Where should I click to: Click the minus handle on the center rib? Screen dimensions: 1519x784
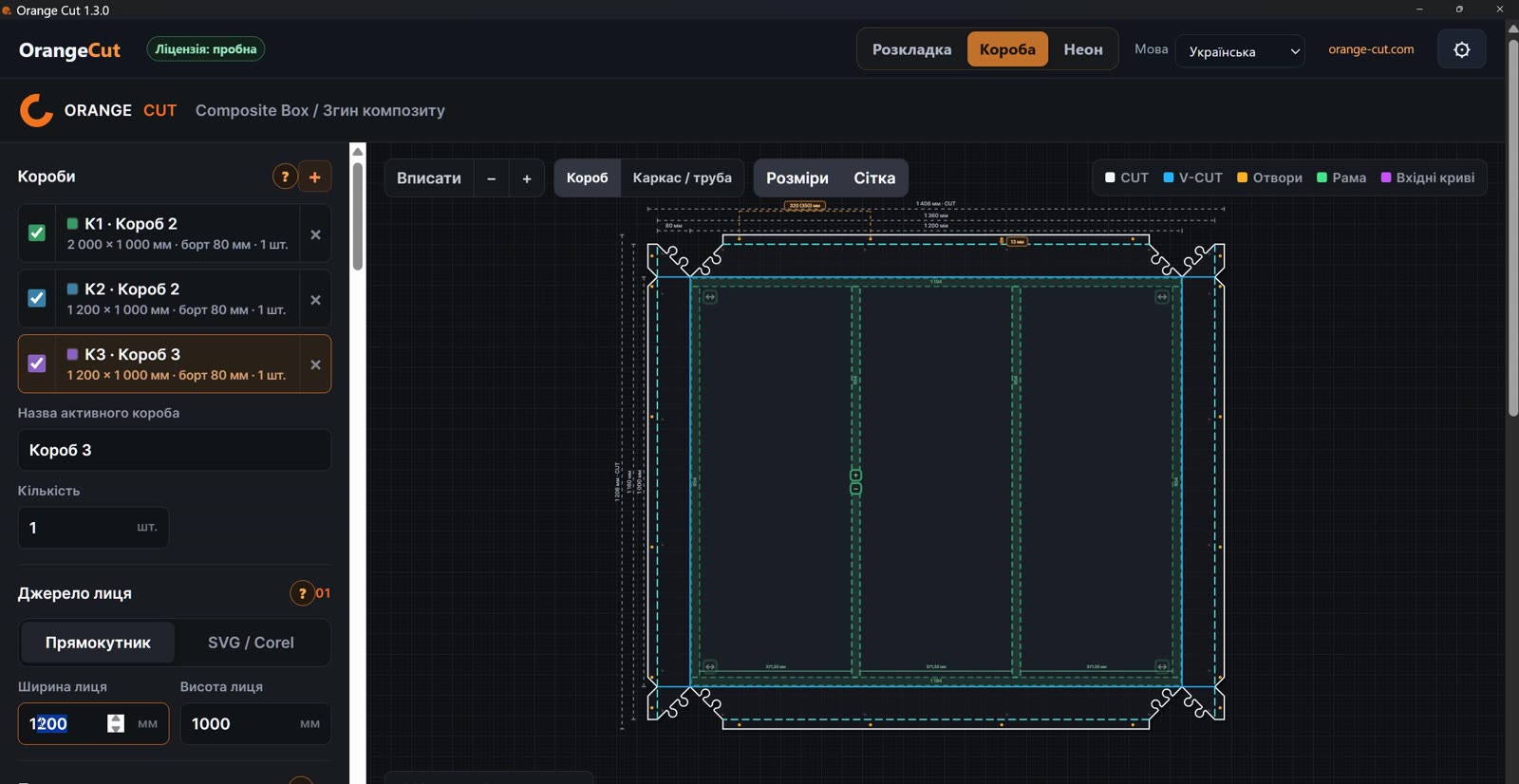point(855,489)
